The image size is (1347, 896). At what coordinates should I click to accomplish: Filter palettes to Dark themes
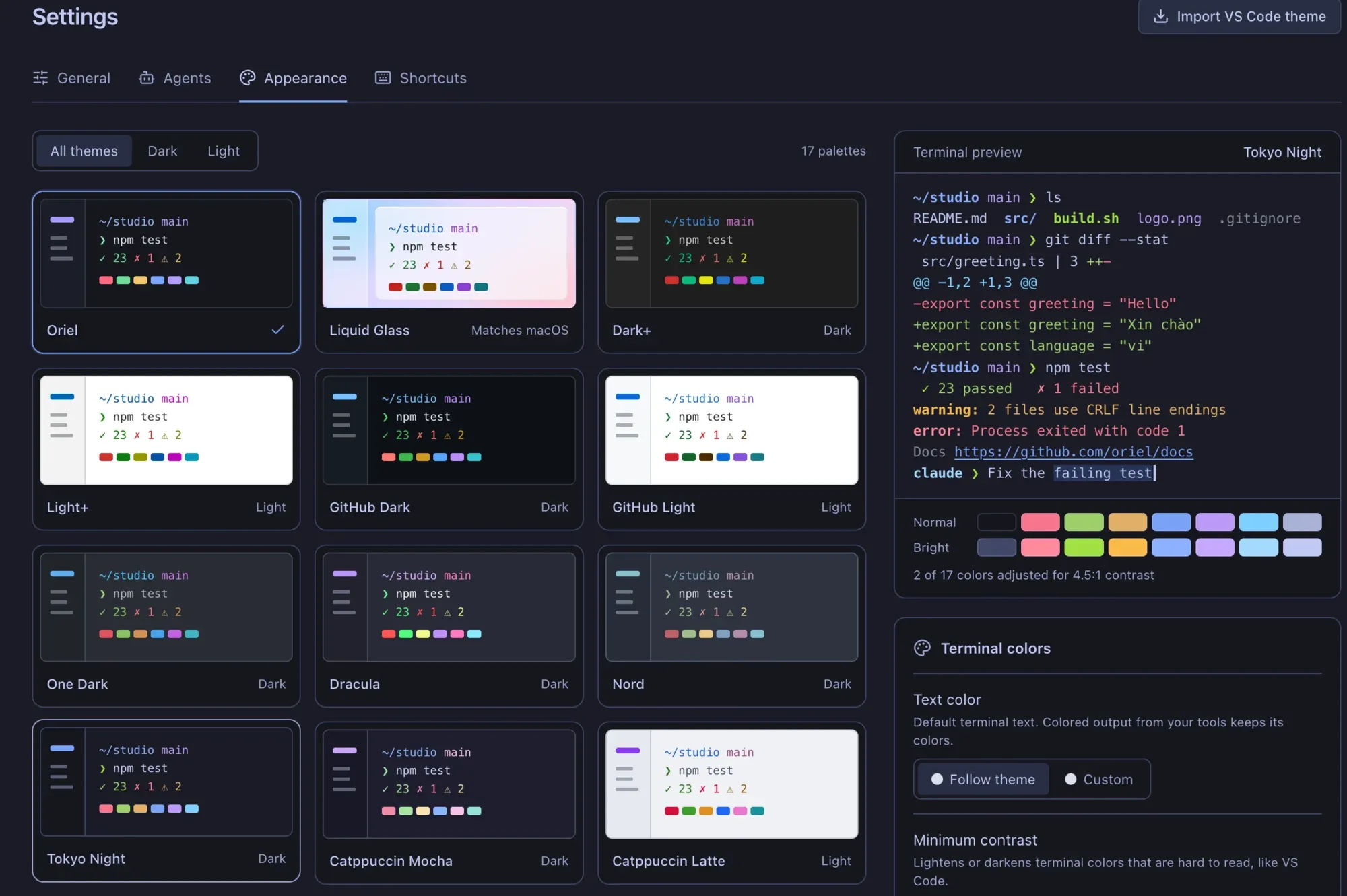point(162,151)
